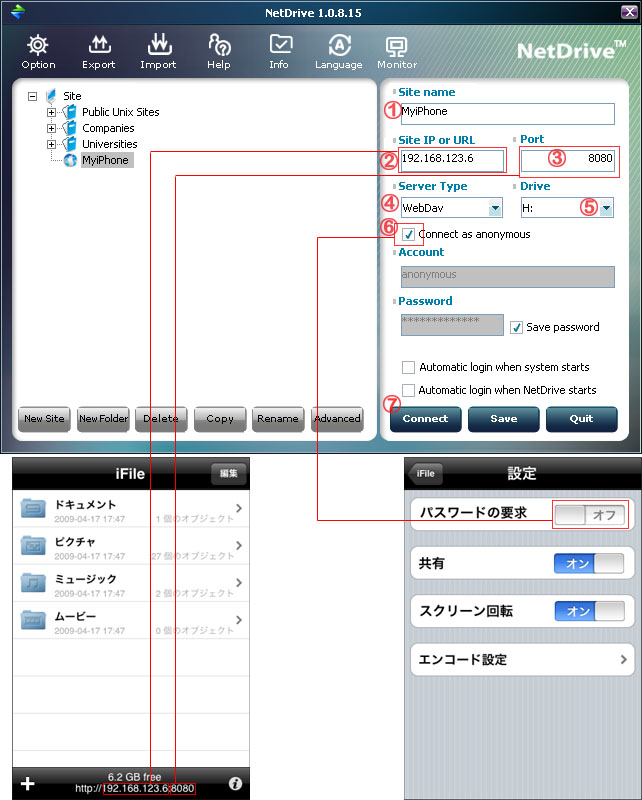Select Companies label in site tree
The width and height of the screenshot is (642, 800).
[x=108, y=128]
